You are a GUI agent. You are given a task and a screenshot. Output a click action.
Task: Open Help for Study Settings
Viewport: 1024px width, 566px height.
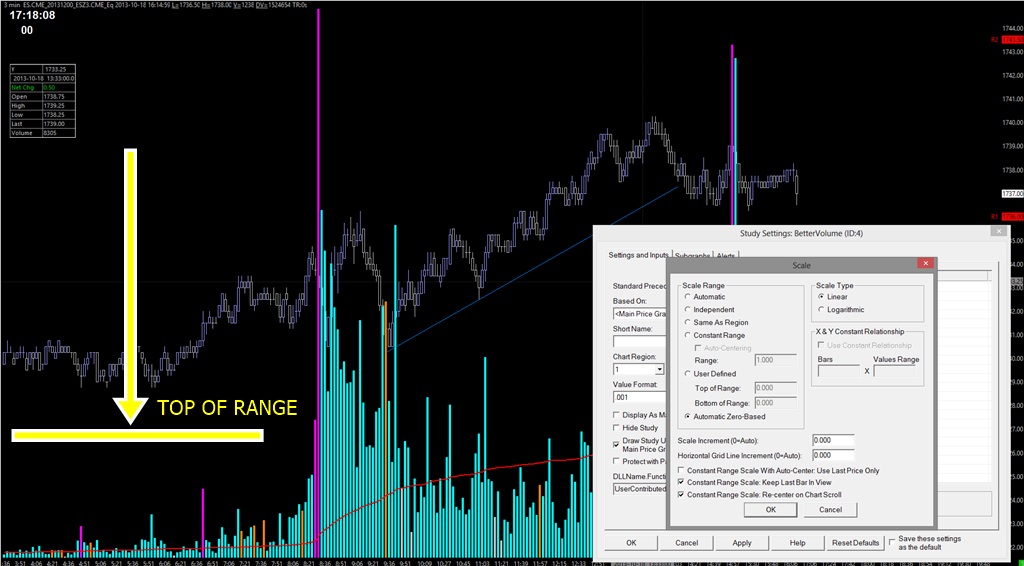pyautogui.click(x=797, y=542)
